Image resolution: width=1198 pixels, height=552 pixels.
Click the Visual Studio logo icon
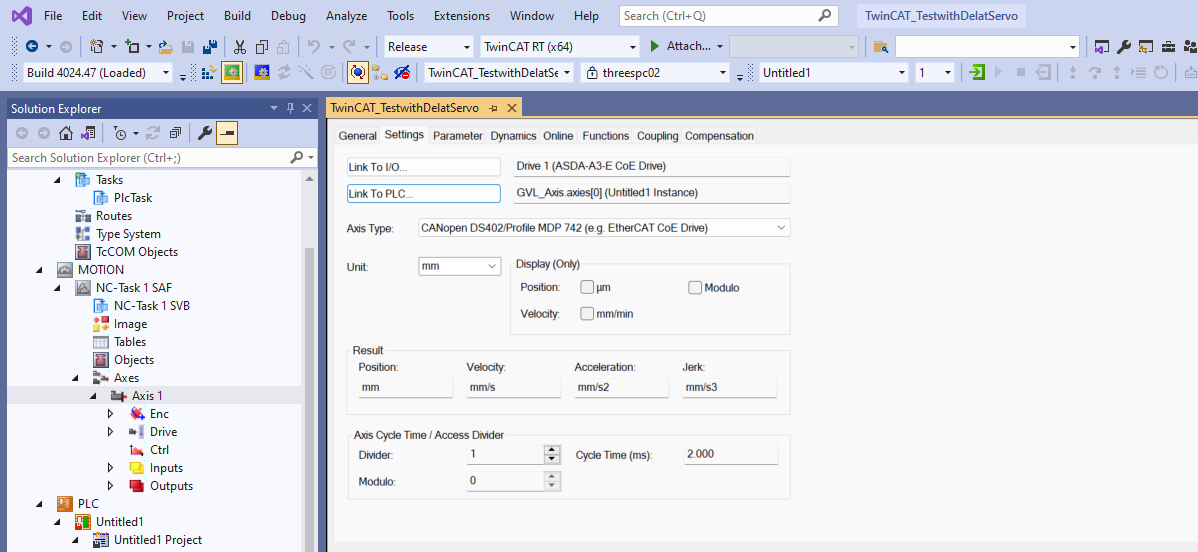click(21, 15)
